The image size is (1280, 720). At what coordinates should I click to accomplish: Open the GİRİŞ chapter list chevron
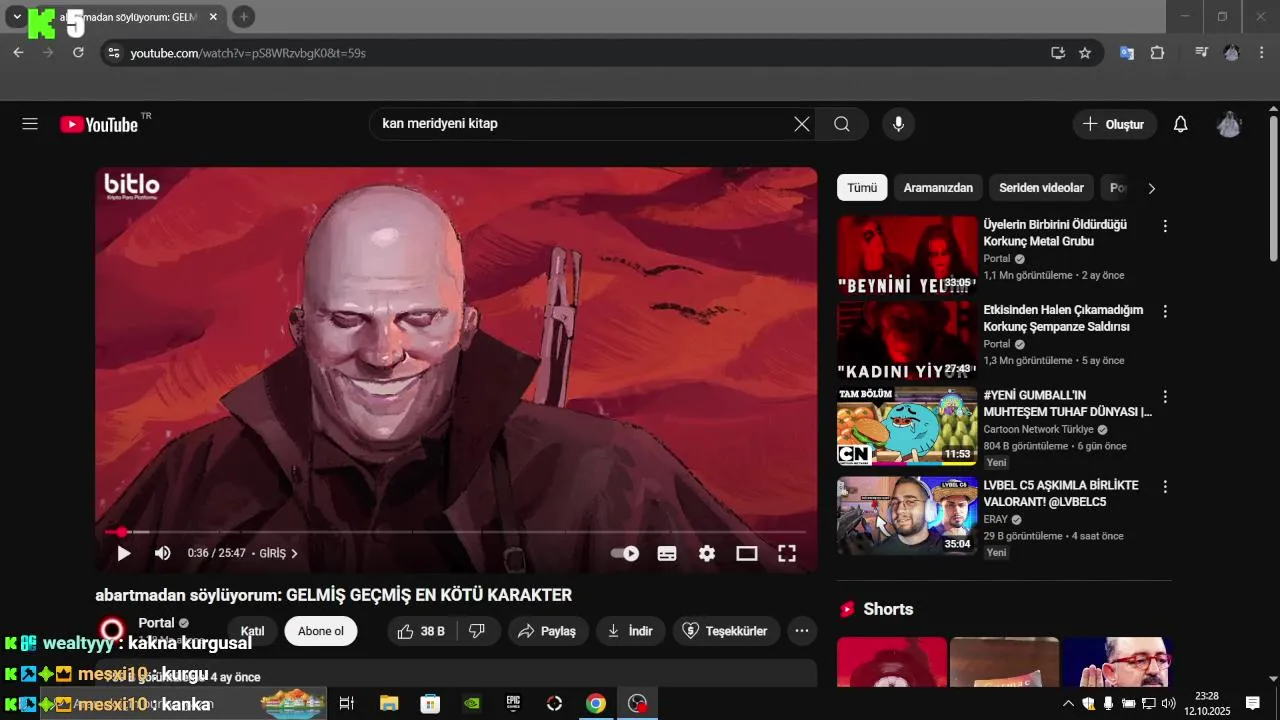pyautogui.click(x=294, y=553)
